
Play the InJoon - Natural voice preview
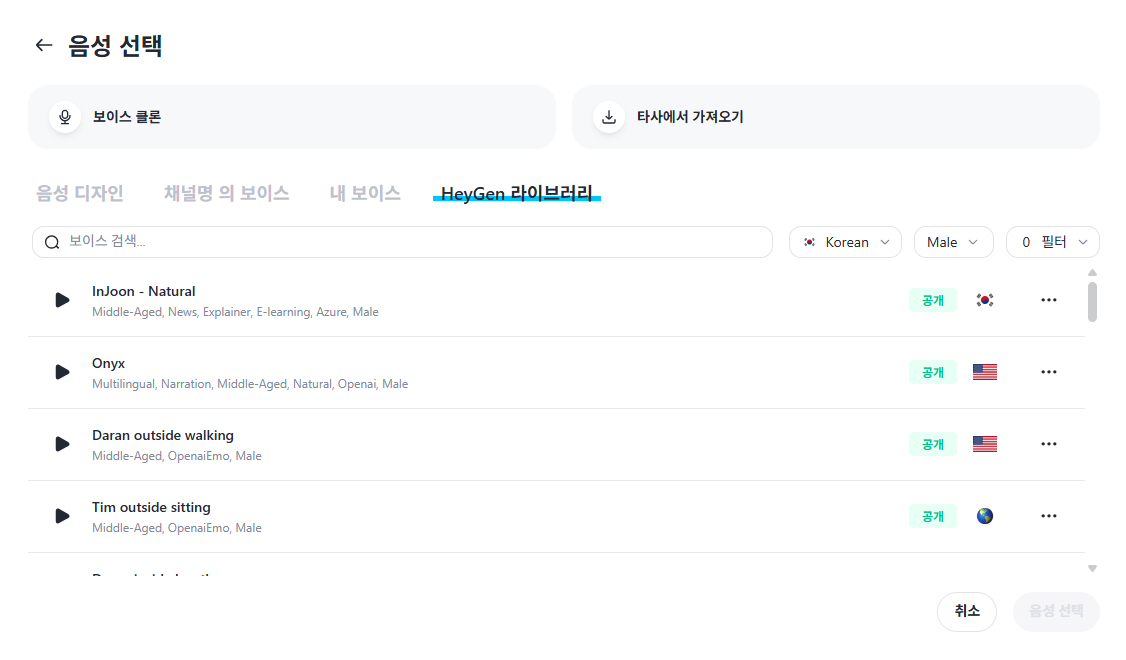62,300
